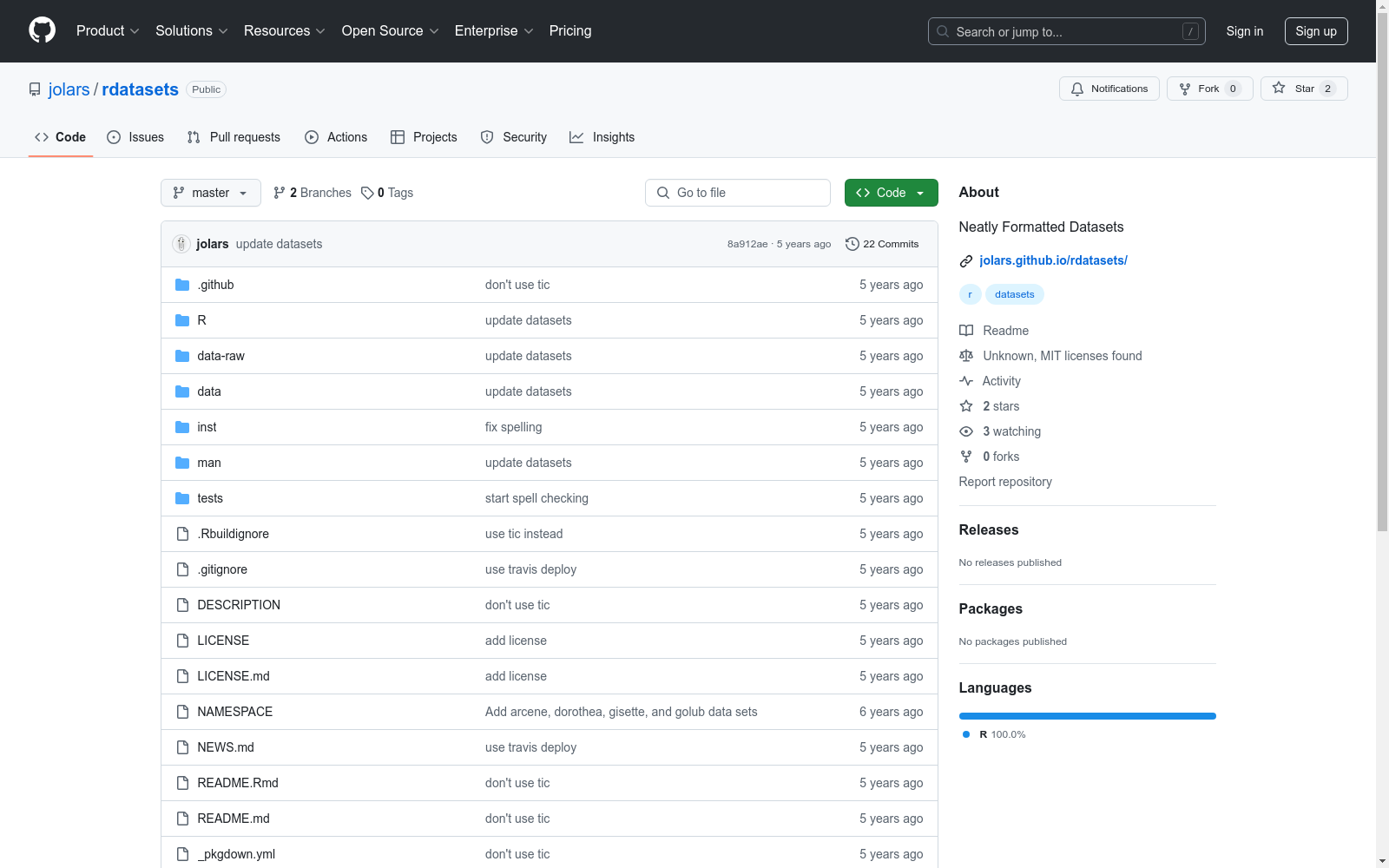1389x868 pixels.
Task: Click the Sign in link
Action: (1245, 31)
